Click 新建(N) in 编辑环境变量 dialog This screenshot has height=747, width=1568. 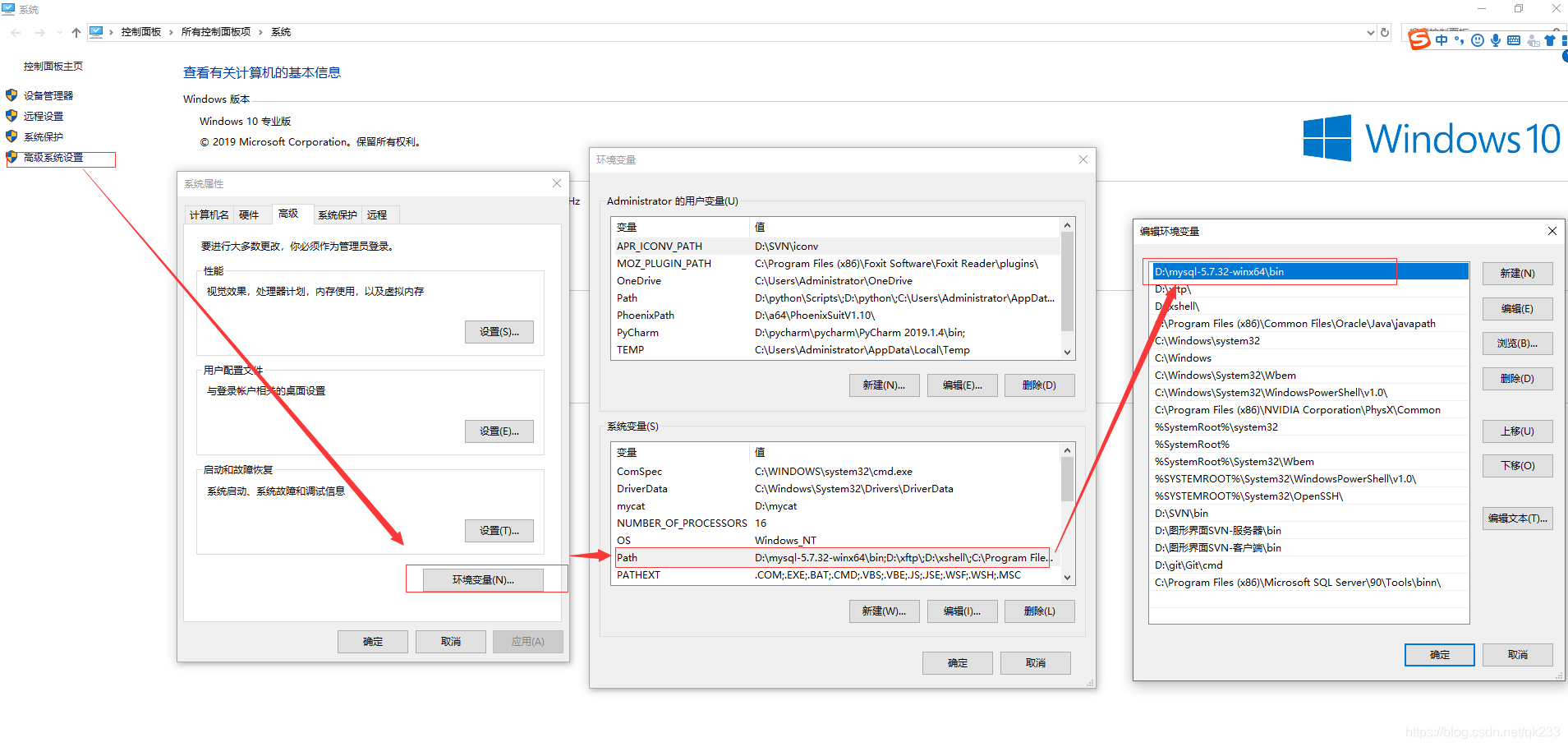(1517, 274)
